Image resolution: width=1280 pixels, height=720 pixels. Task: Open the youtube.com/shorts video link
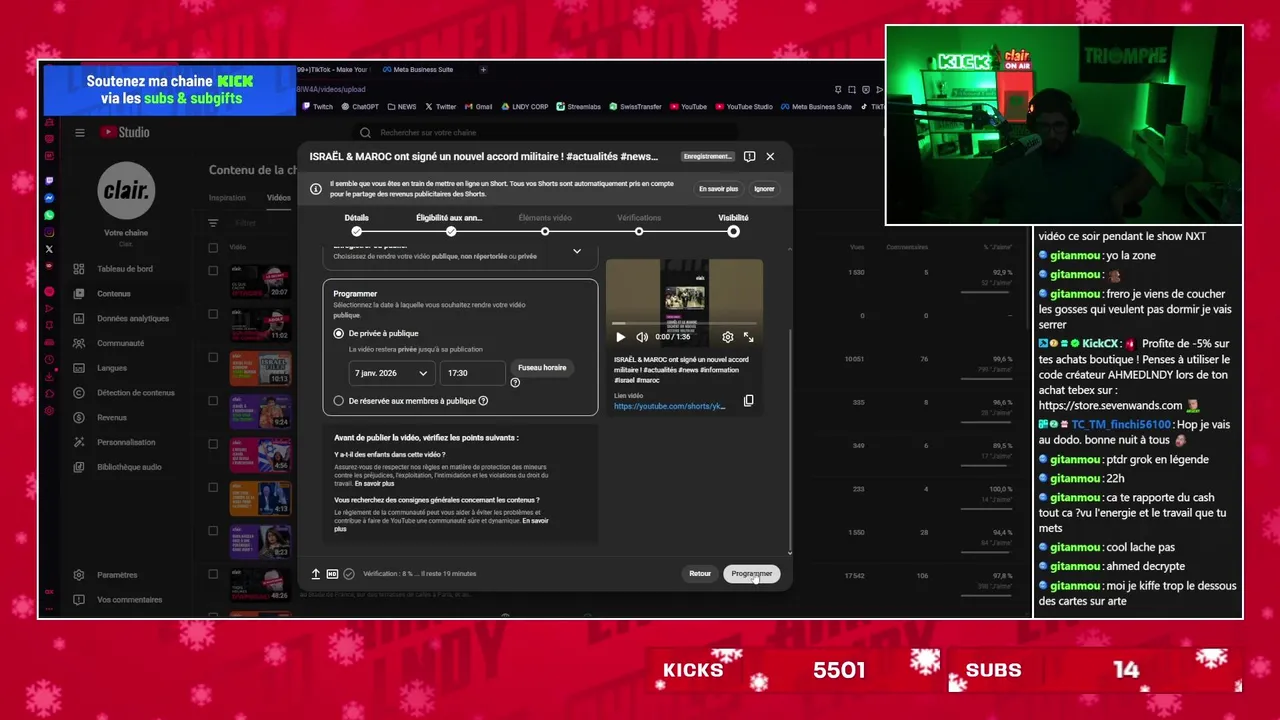point(669,407)
